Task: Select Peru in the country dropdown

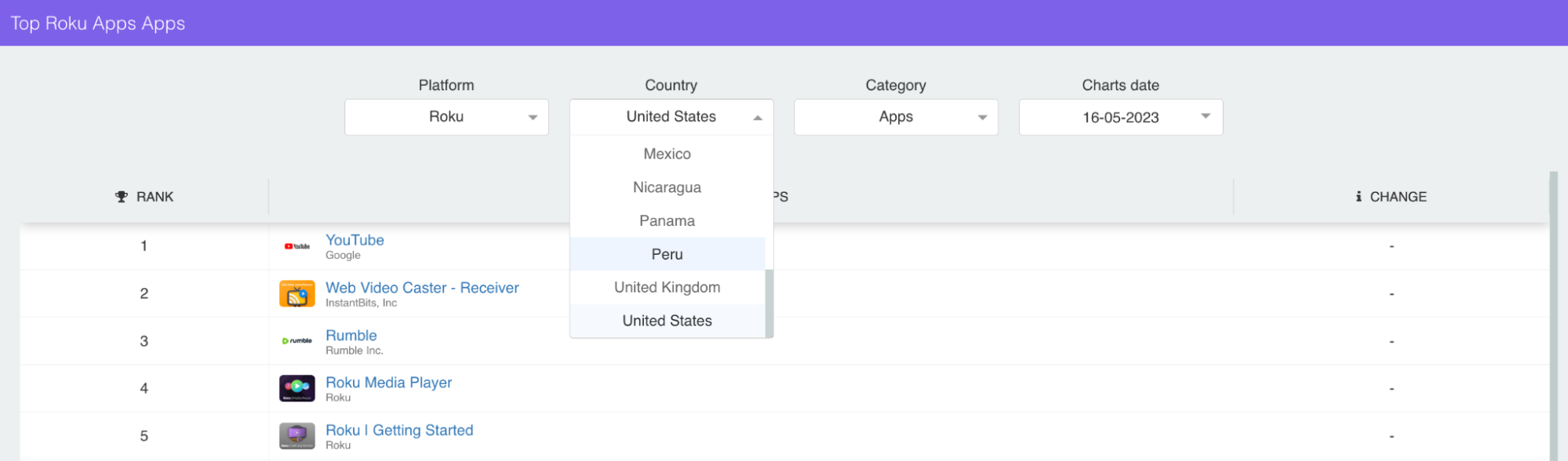Action: click(667, 254)
